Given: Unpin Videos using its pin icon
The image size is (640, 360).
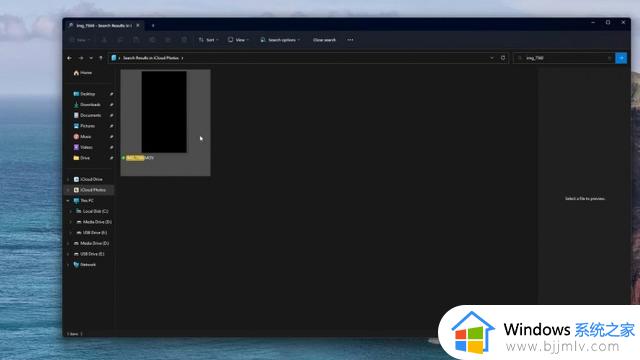Looking at the screenshot, I should click(111, 147).
